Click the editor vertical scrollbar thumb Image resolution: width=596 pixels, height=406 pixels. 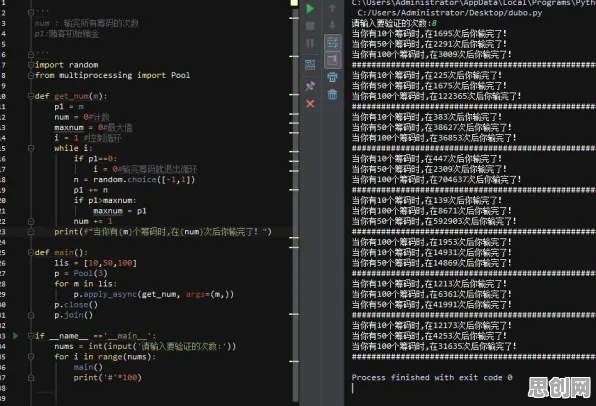pyautogui.click(x=295, y=205)
